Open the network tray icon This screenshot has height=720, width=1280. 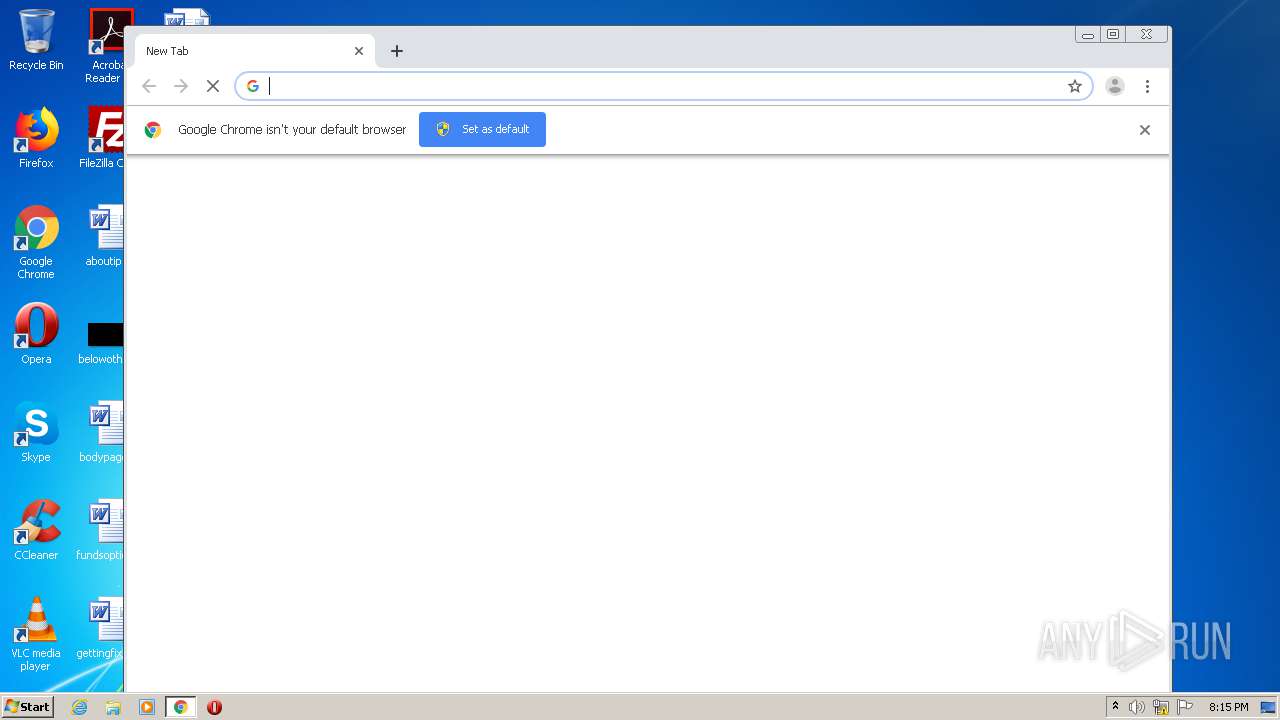point(1161,707)
